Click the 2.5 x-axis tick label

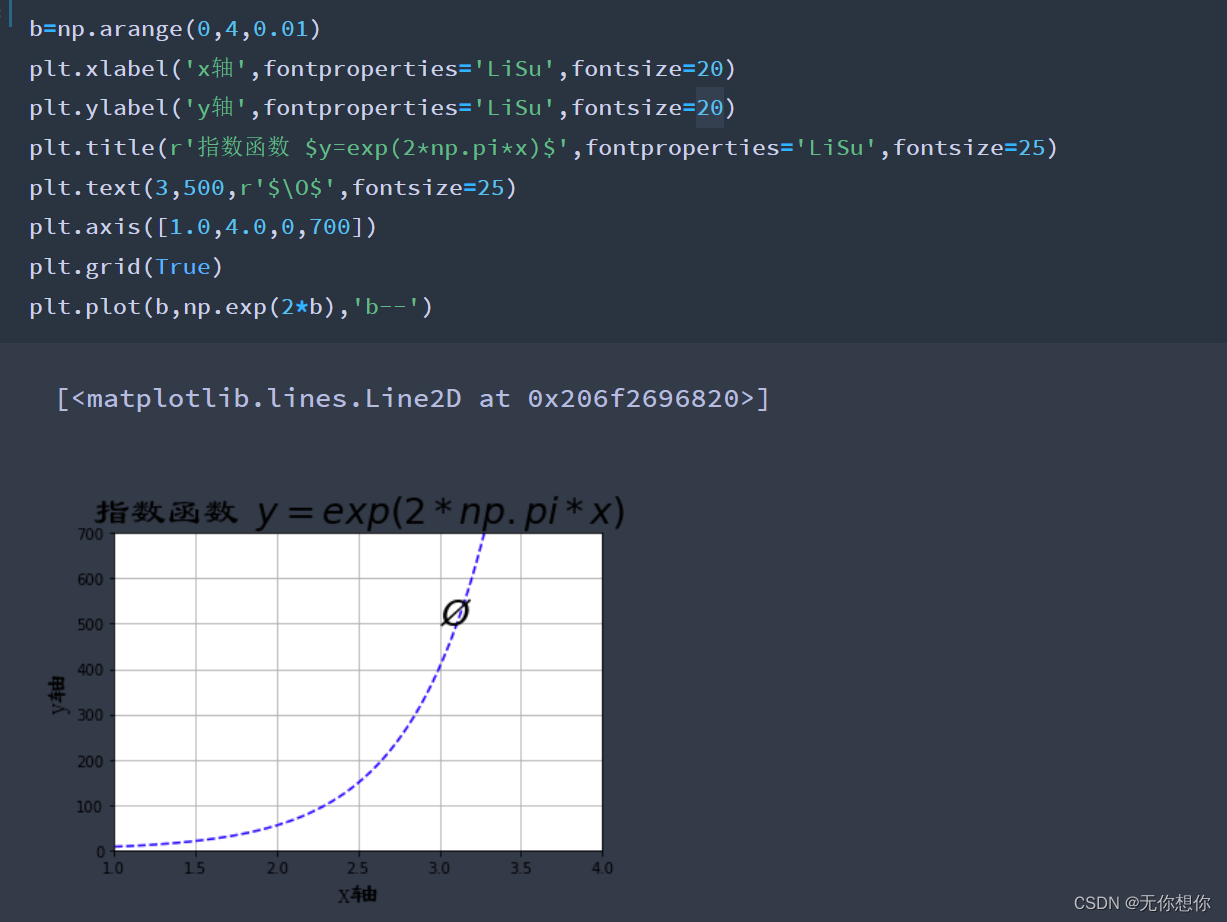tap(358, 868)
